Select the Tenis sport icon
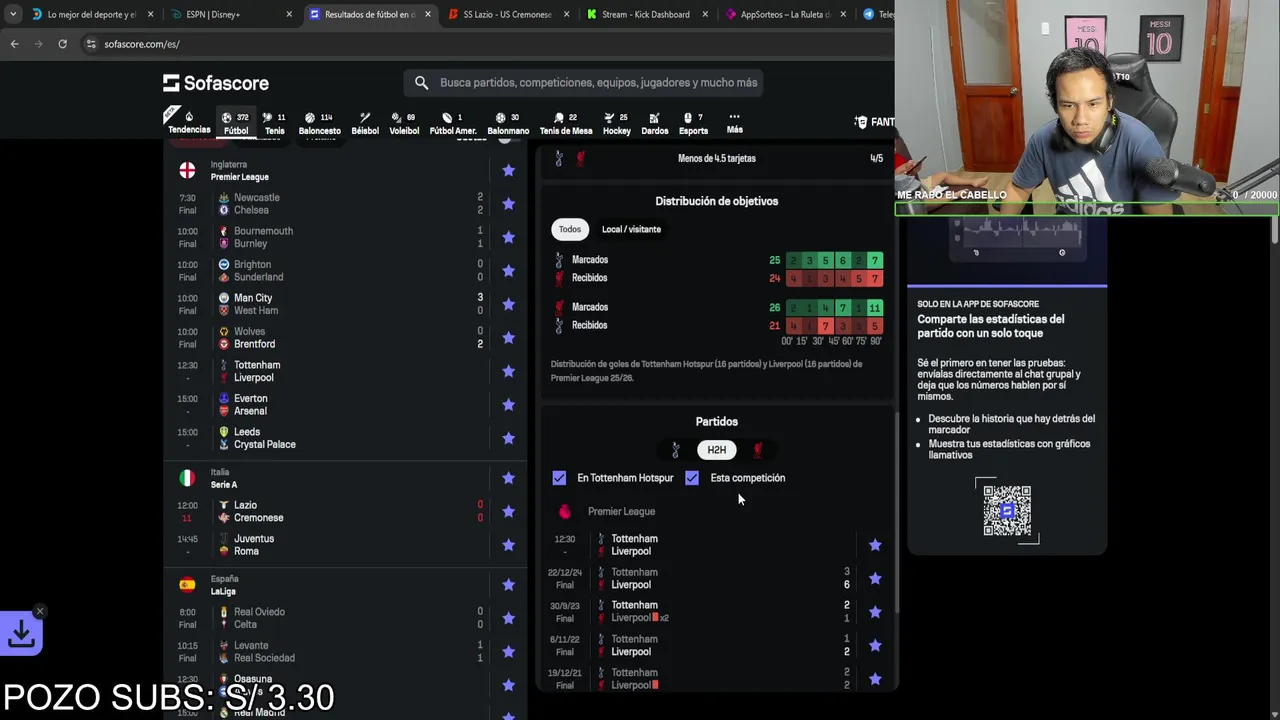 (x=274, y=123)
